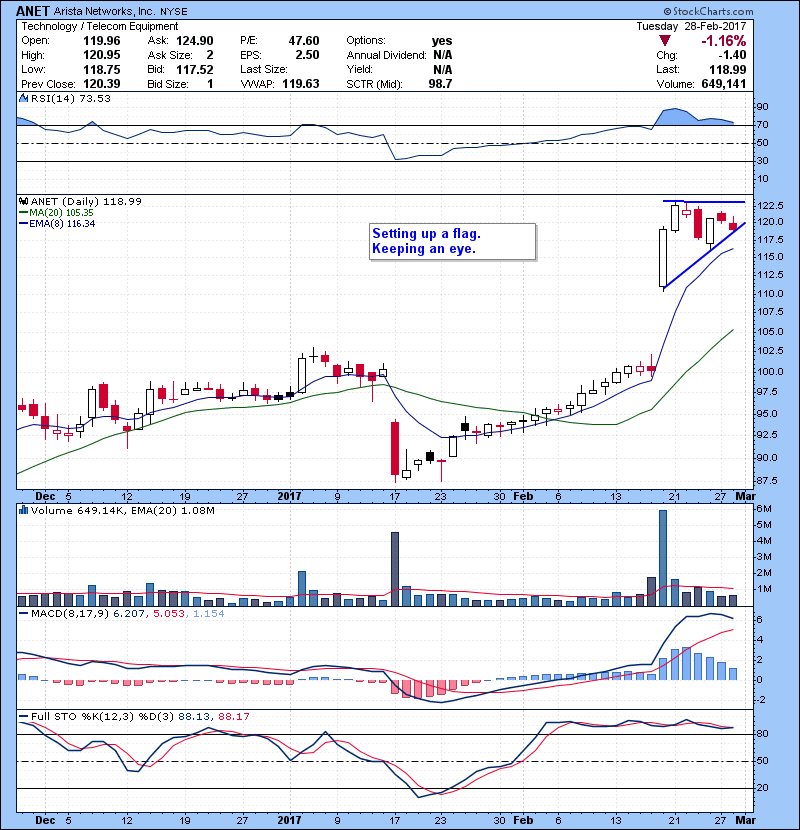This screenshot has width=800, height=830.
Task: Click the dash marker before MACD(8,17,9)
Action: tap(23, 614)
